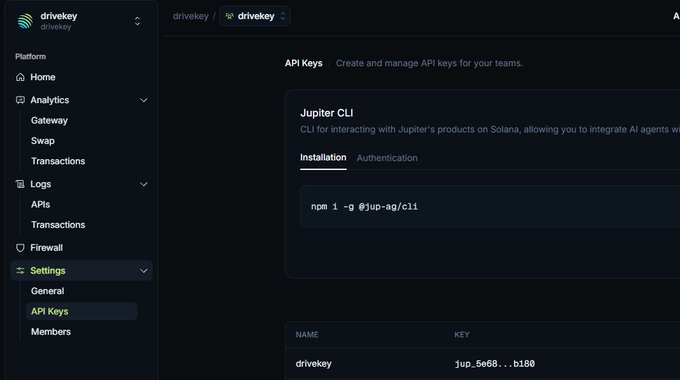
Task: Open APIs logs
Action: click(40, 205)
